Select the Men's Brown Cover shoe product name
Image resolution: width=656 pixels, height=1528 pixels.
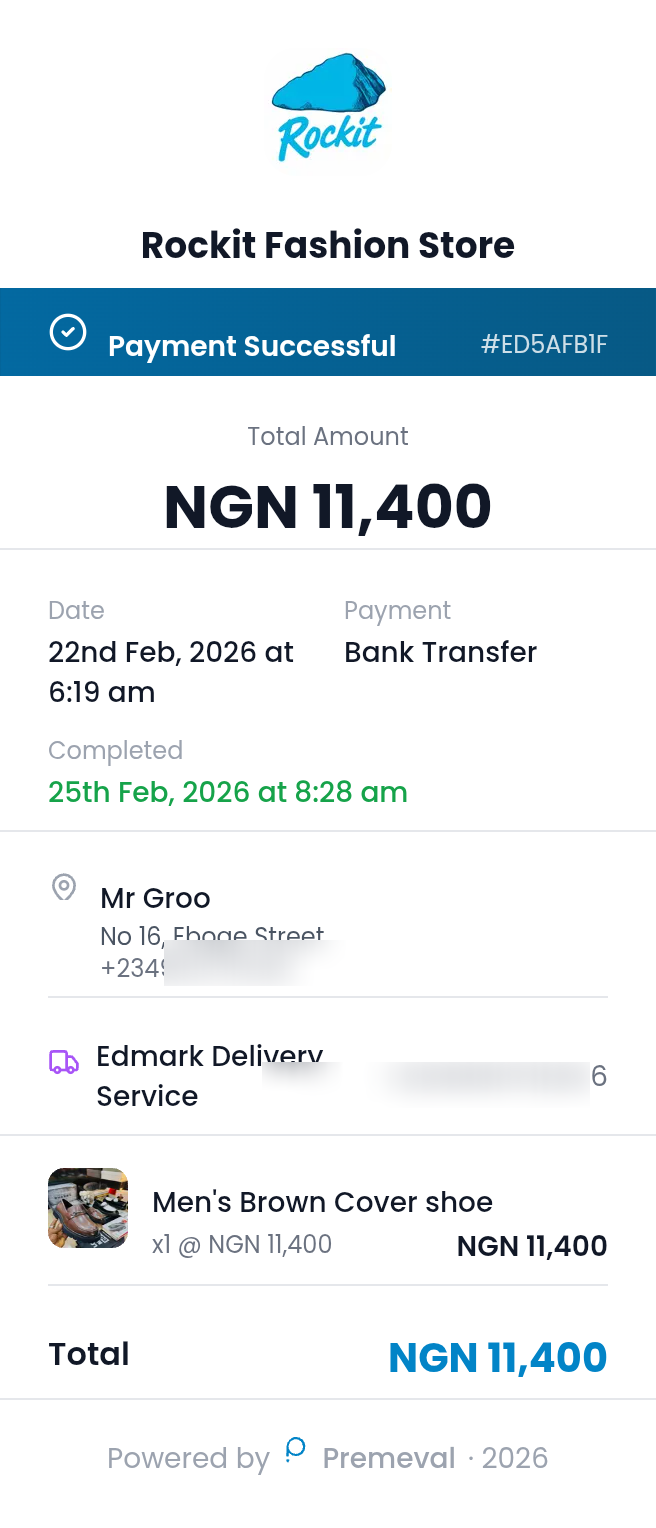coord(322,1201)
